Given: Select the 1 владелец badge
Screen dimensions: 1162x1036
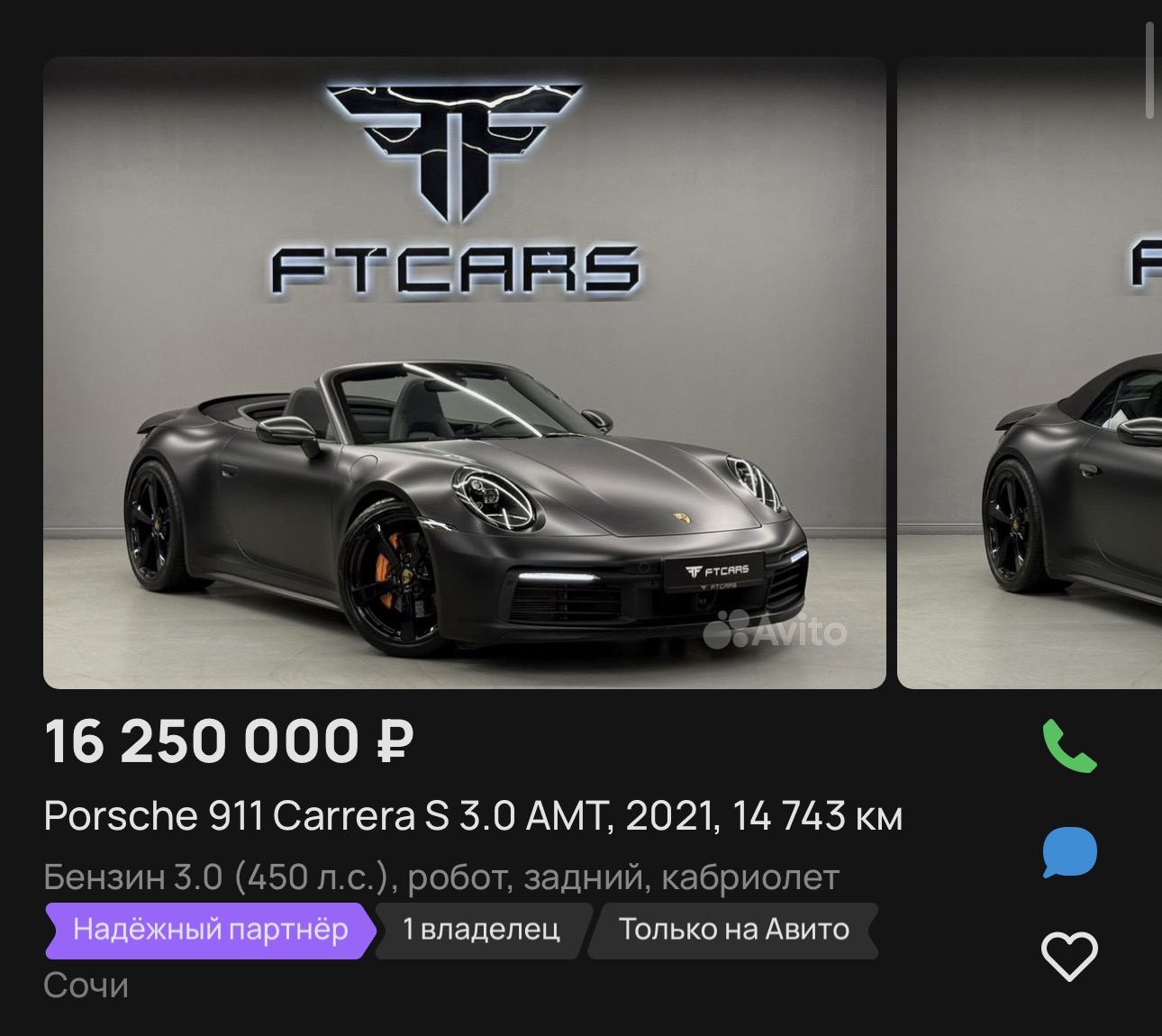Looking at the screenshot, I should click(x=481, y=930).
